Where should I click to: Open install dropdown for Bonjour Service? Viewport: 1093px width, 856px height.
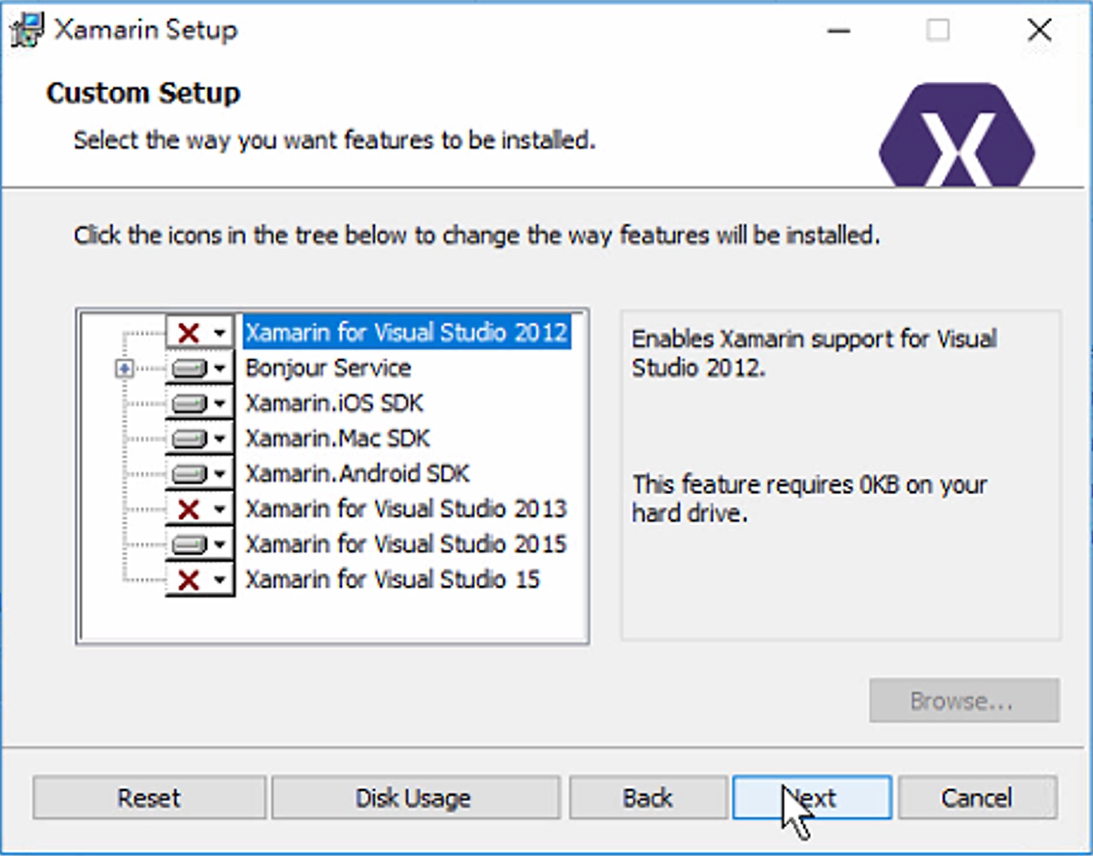[199, 368]
